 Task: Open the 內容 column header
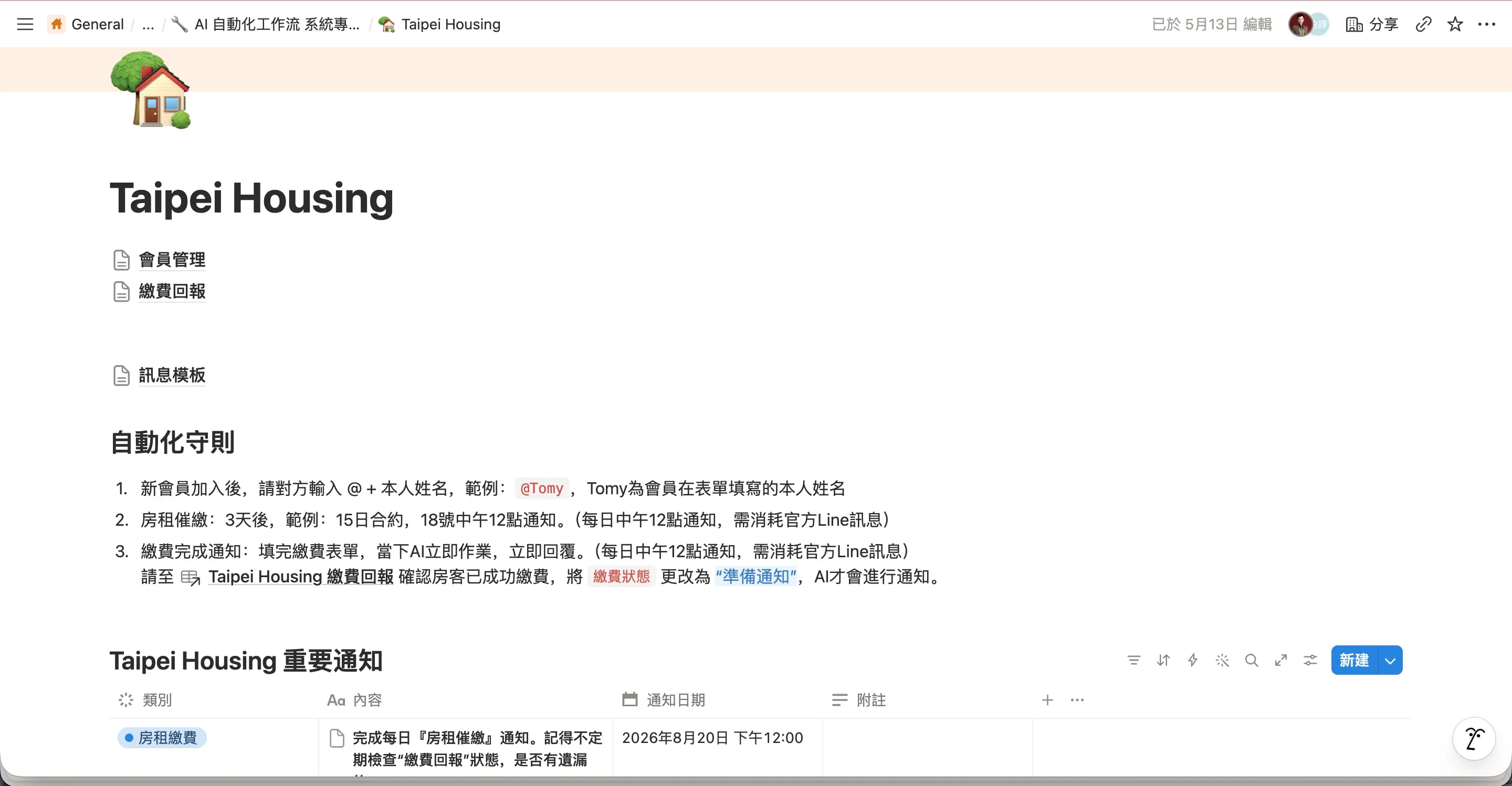(466, 700)
